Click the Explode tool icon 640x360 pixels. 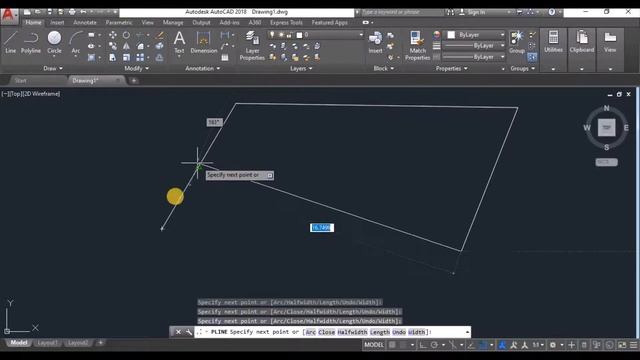click(x=160, y=46)
